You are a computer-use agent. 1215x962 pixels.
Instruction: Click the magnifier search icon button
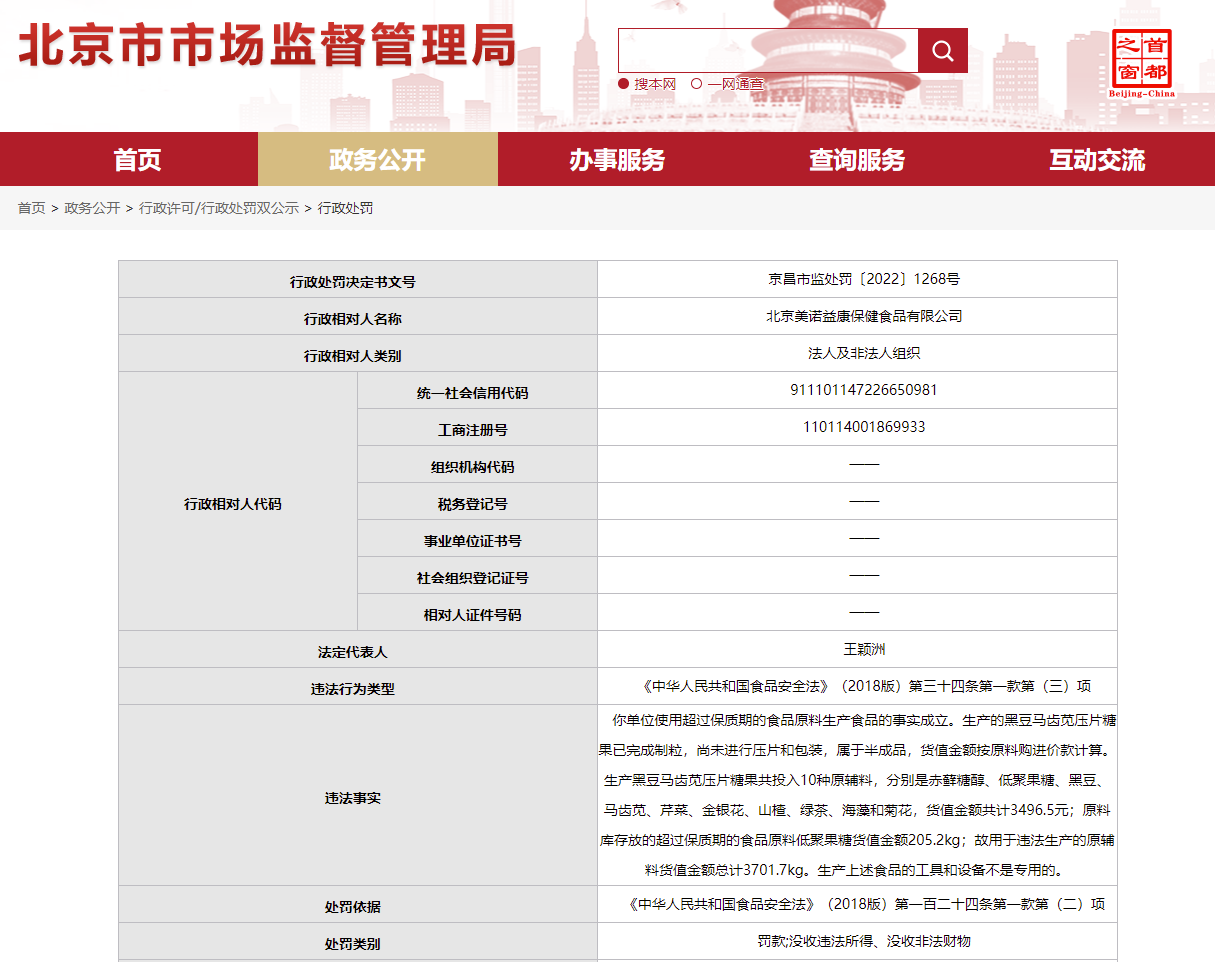point(942,51)
